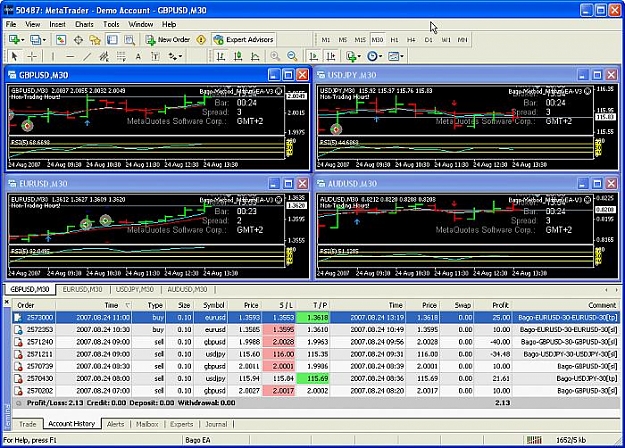Set timeframe to D1
Viewport: 625px width, 448px height.
click(428, 39)
